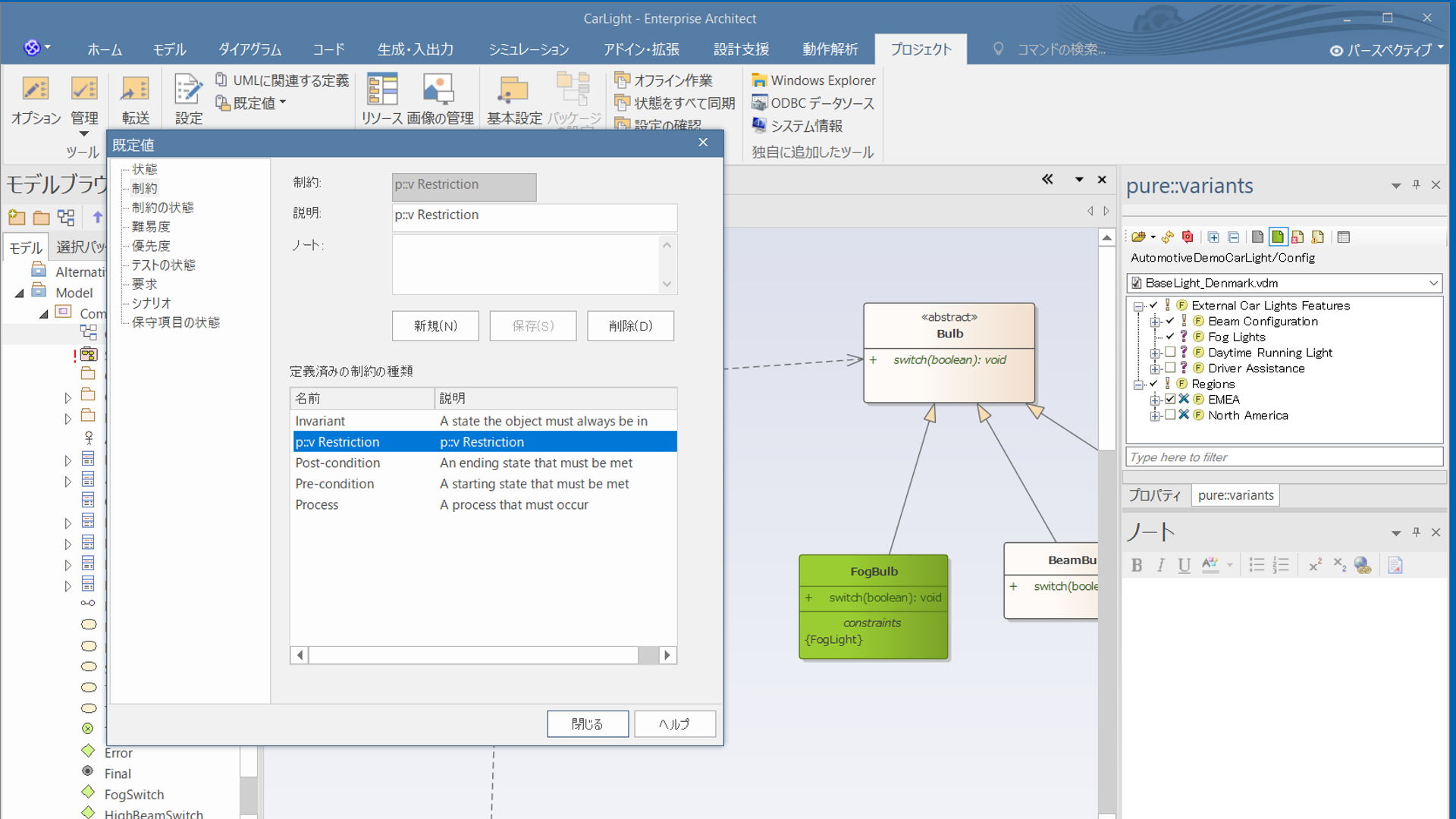Open the 設定 ribbon icon
The image size is (1456, 819).
[189, 99]
